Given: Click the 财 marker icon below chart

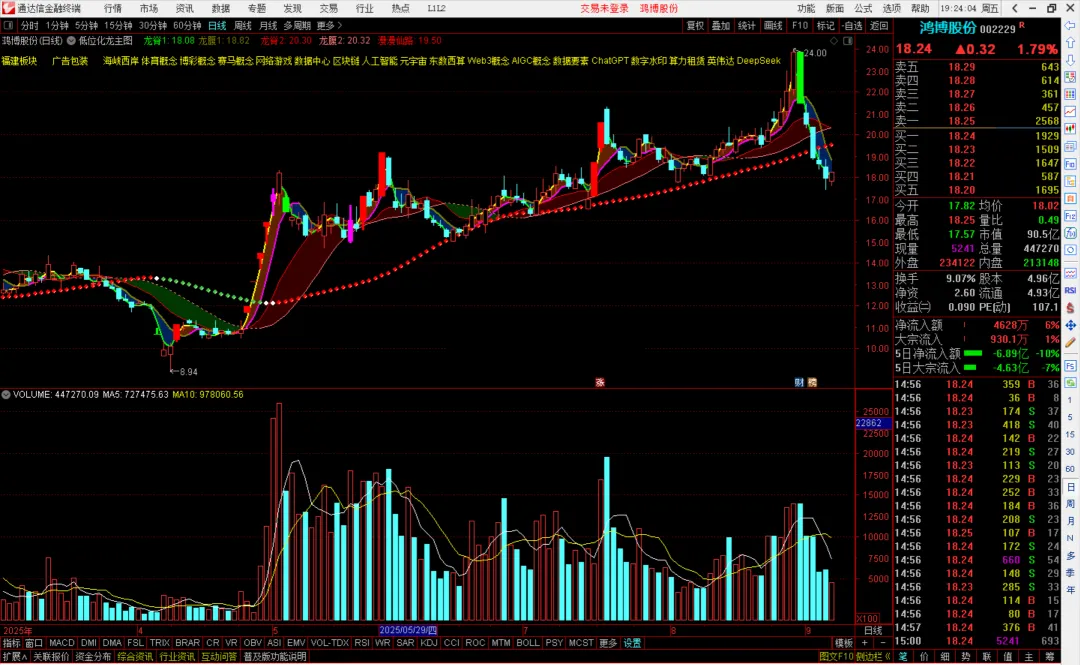Looking at the screenshot, I should tap(799, 382).
